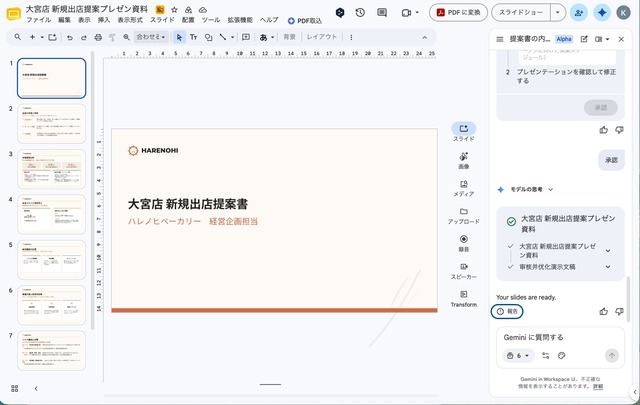Open the dark hexagon extension icon
Viewport: 640px width, 405px height.
(x=340, y=13)
